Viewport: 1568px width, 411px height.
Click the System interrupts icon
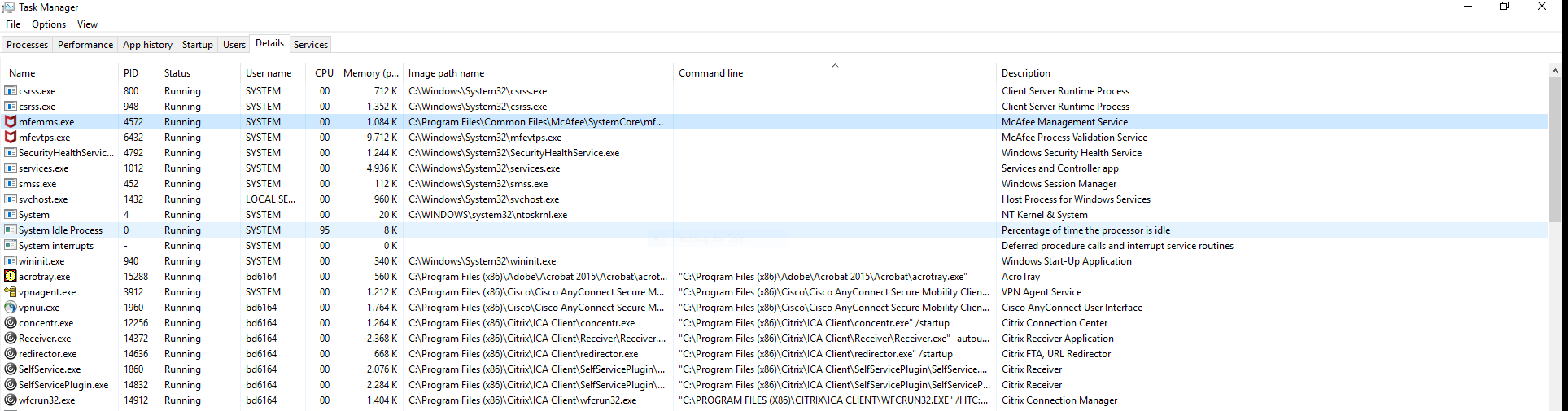tap(11, 246)
